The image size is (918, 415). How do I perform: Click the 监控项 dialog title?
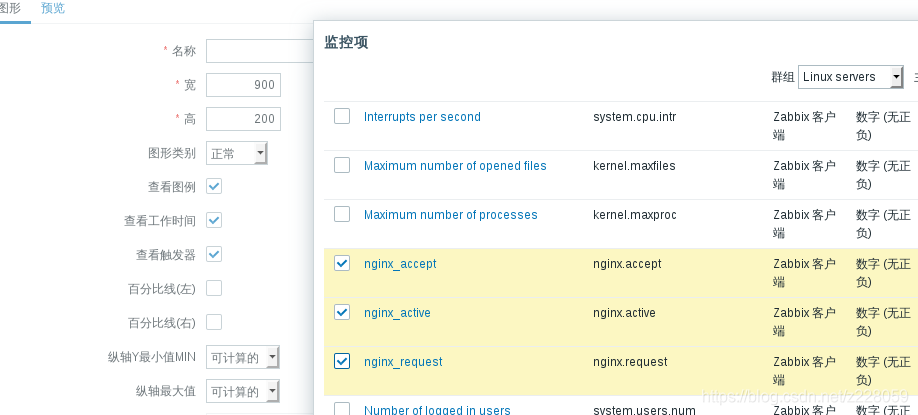point(346,42)
